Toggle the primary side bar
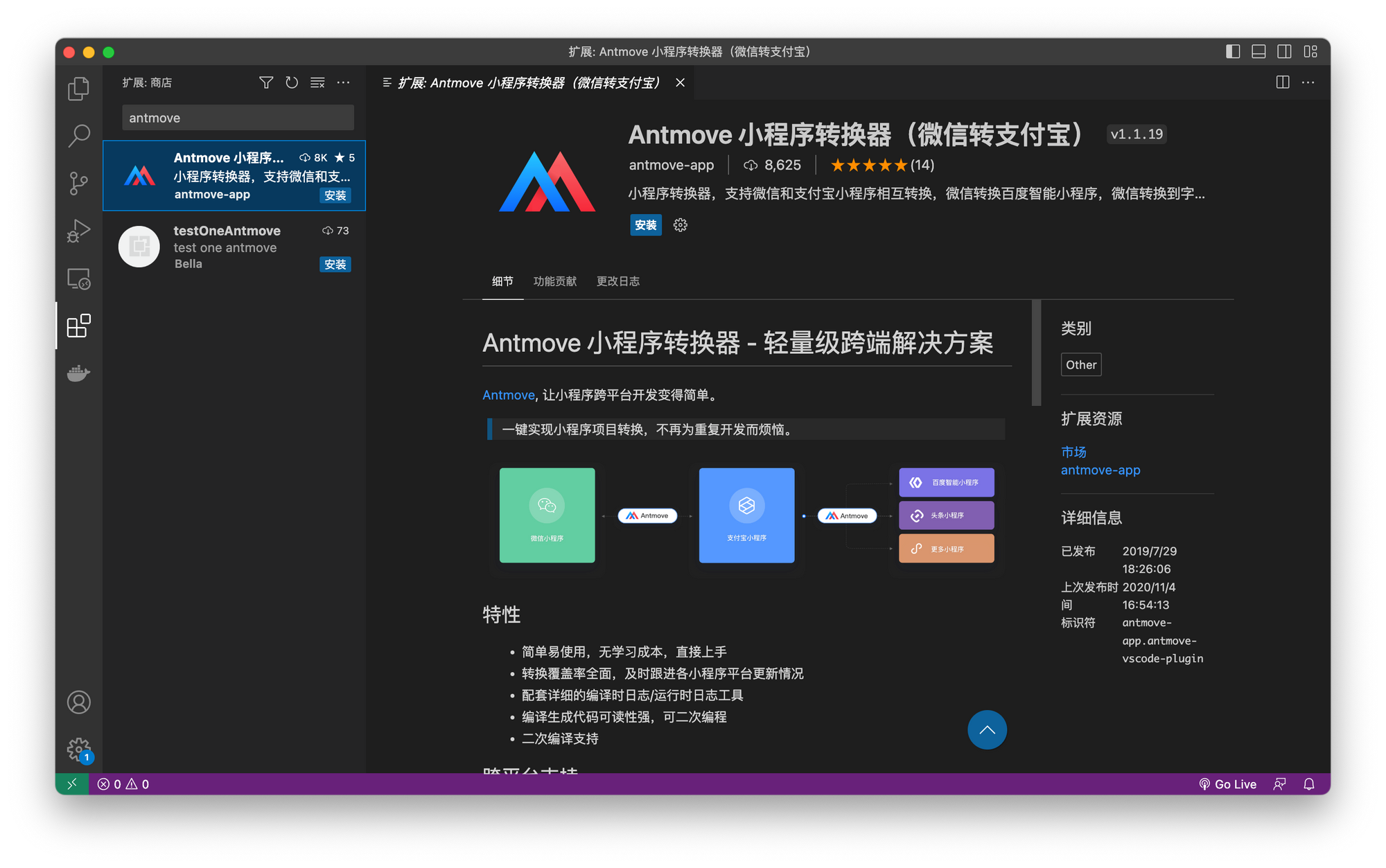1386x868 pixels. [x=1233, y=51]
